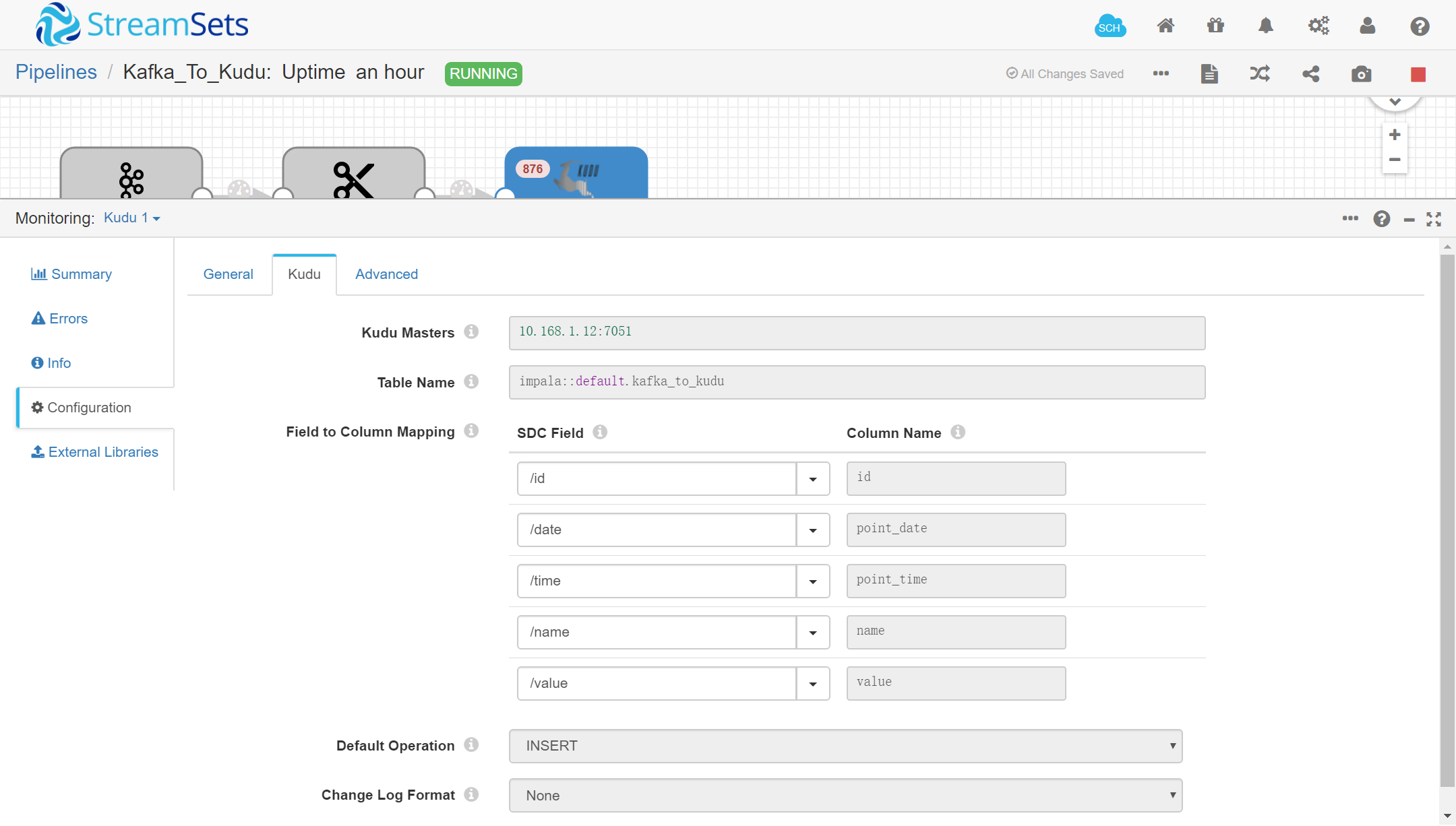Open the notifications bell
The height and width of the screenshot is (826, 1456).
click(x=1266, y=26)
